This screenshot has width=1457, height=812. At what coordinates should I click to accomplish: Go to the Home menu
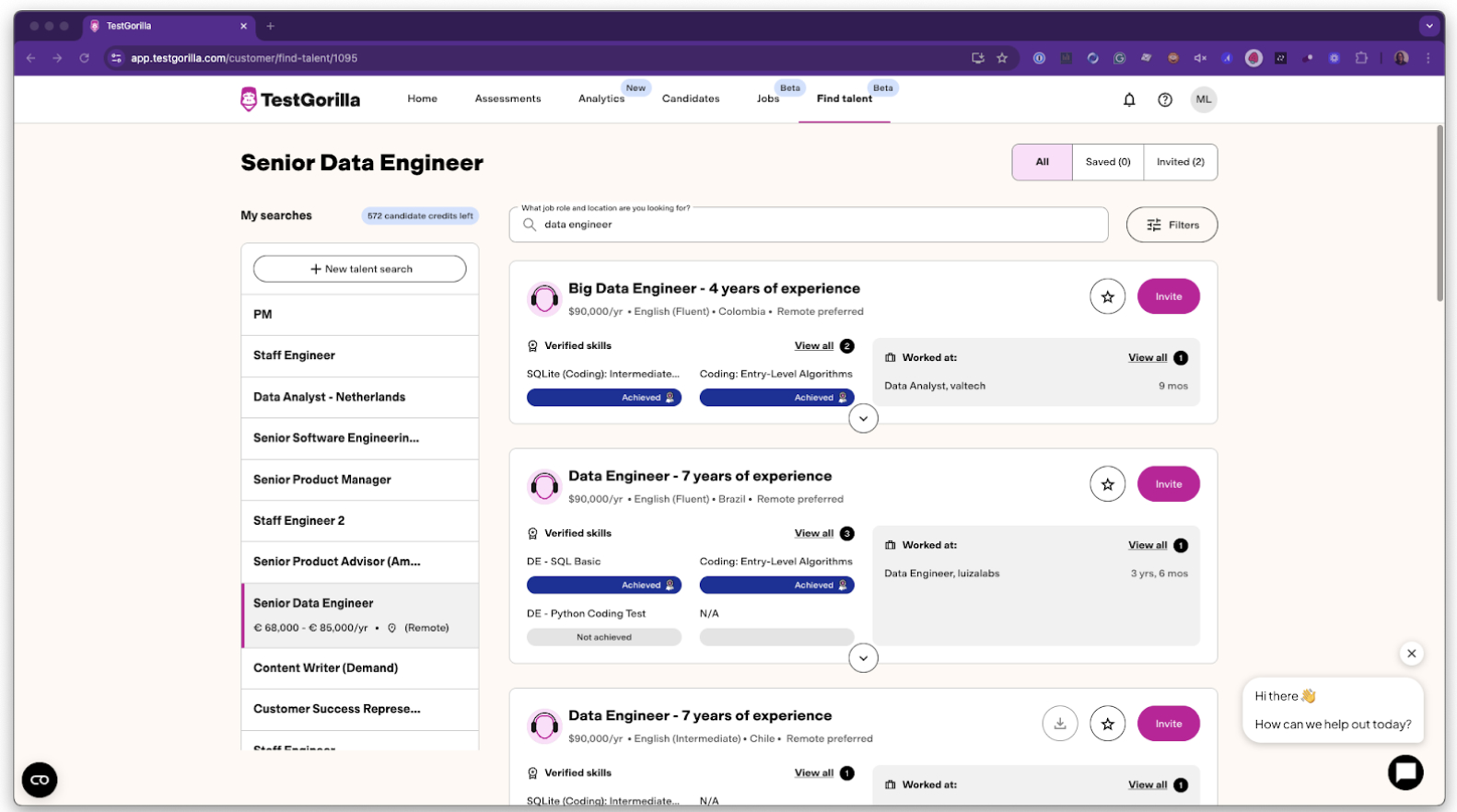click(x=423, y=99)
